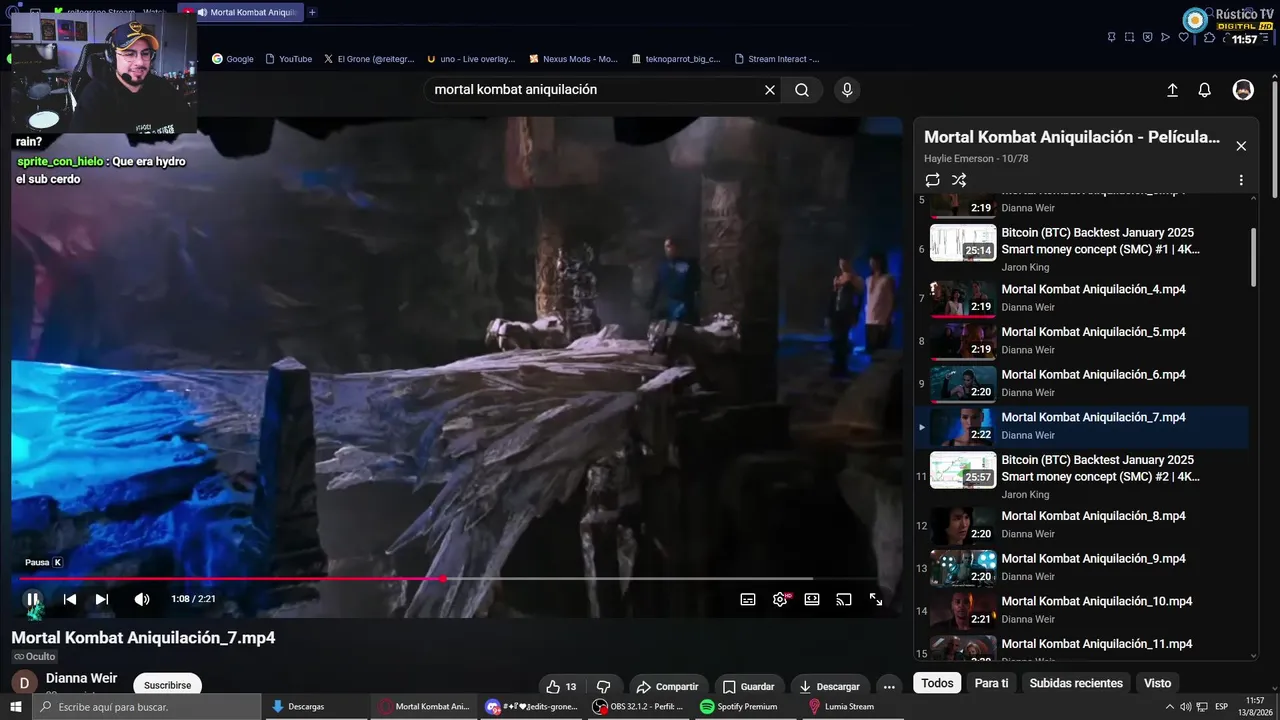Open the teknoparrot bookmark
This screenshot has height=720, width=1280.
[676, 59]
